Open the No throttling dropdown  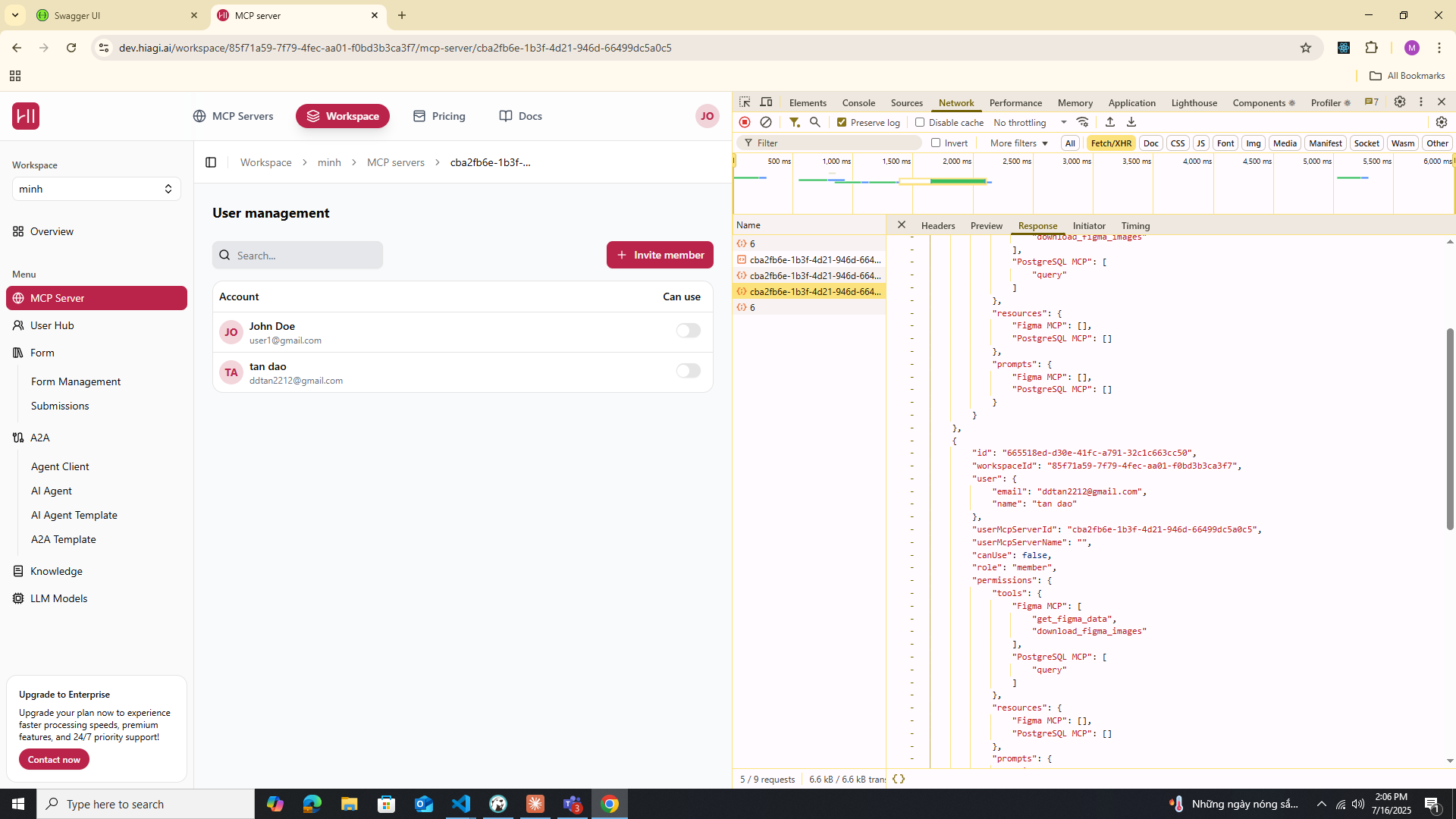tap(1030, 122)
